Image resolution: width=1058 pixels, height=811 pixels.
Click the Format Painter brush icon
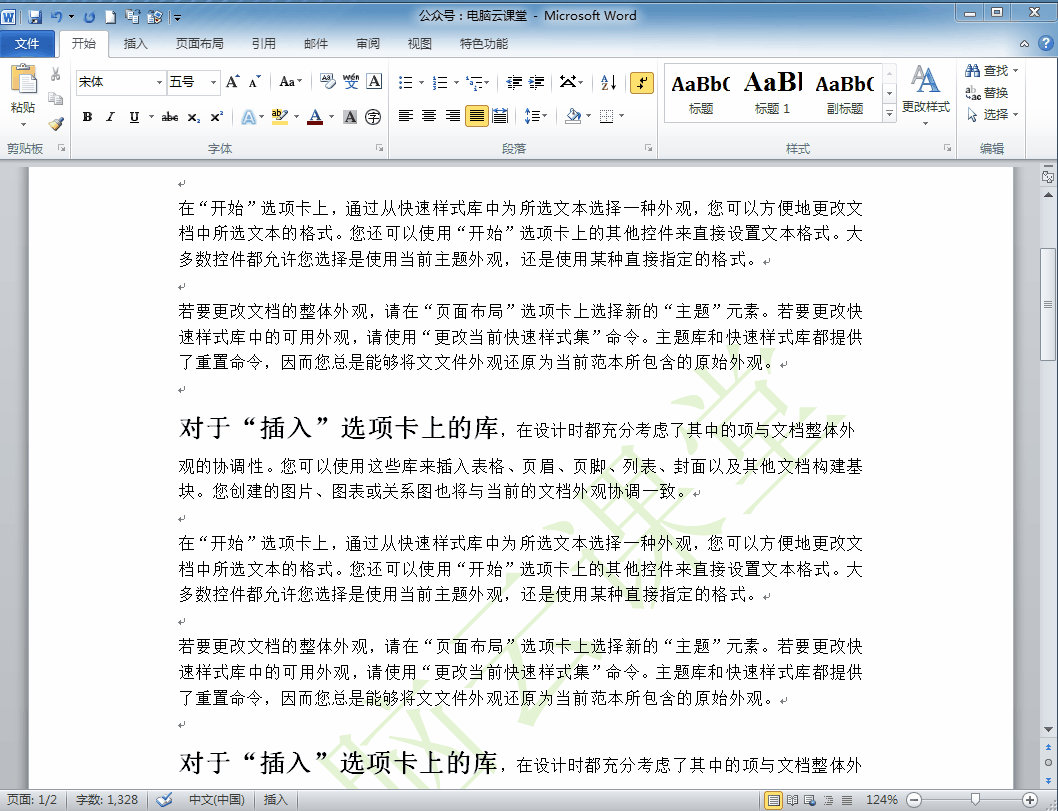[x=56, y=123]
